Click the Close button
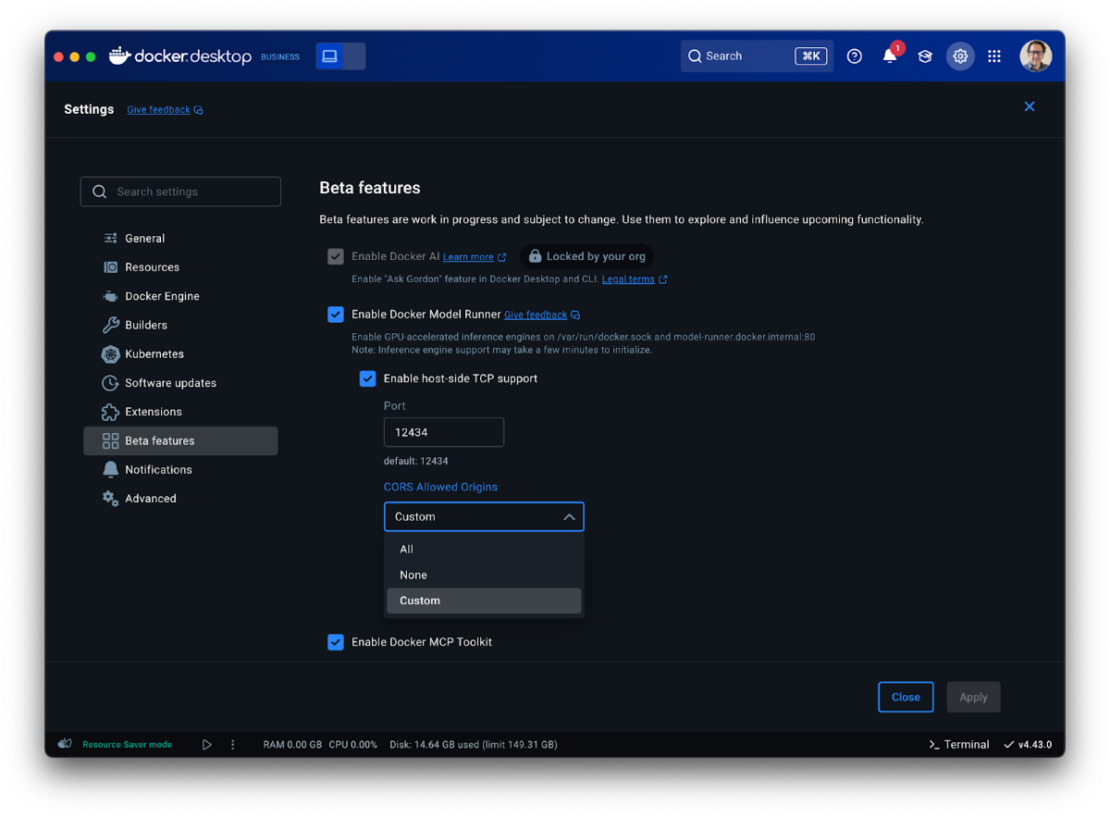The image size is (1110, 817). click(905, 697)
